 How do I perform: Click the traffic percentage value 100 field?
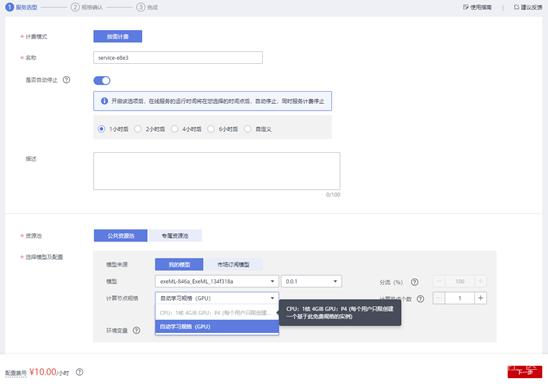(x=460, y=281)
